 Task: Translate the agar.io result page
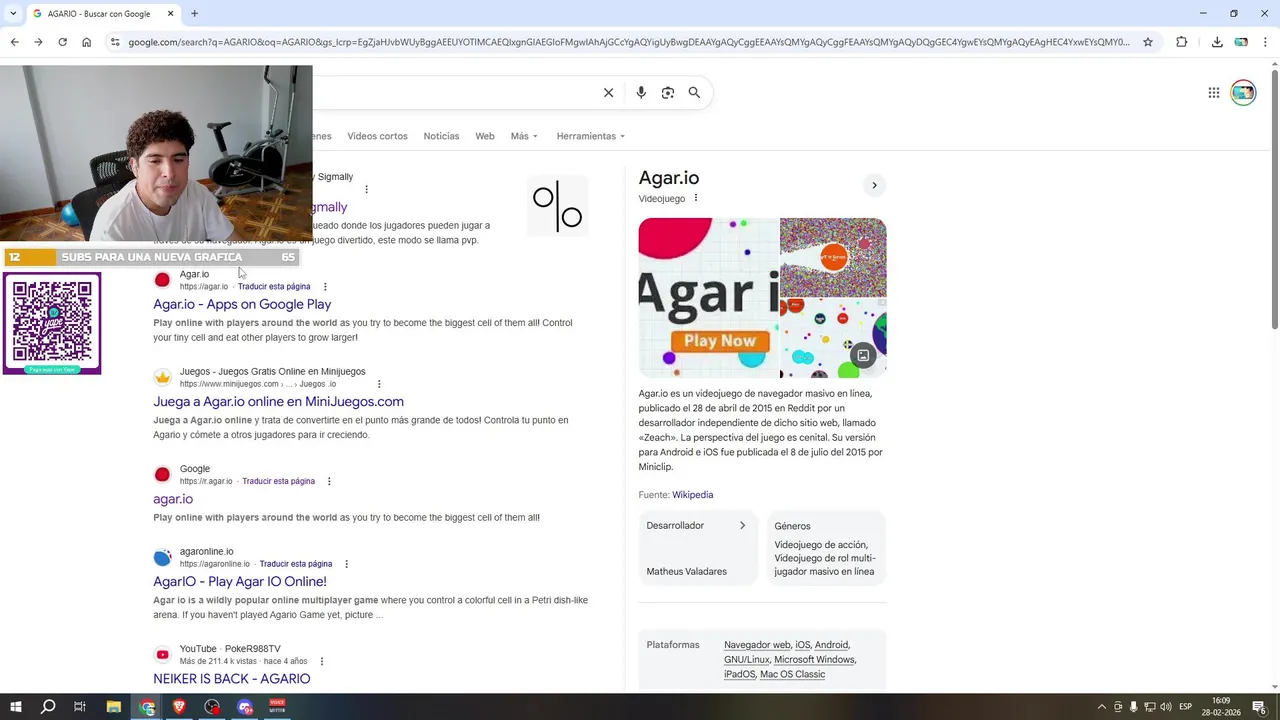274,287
